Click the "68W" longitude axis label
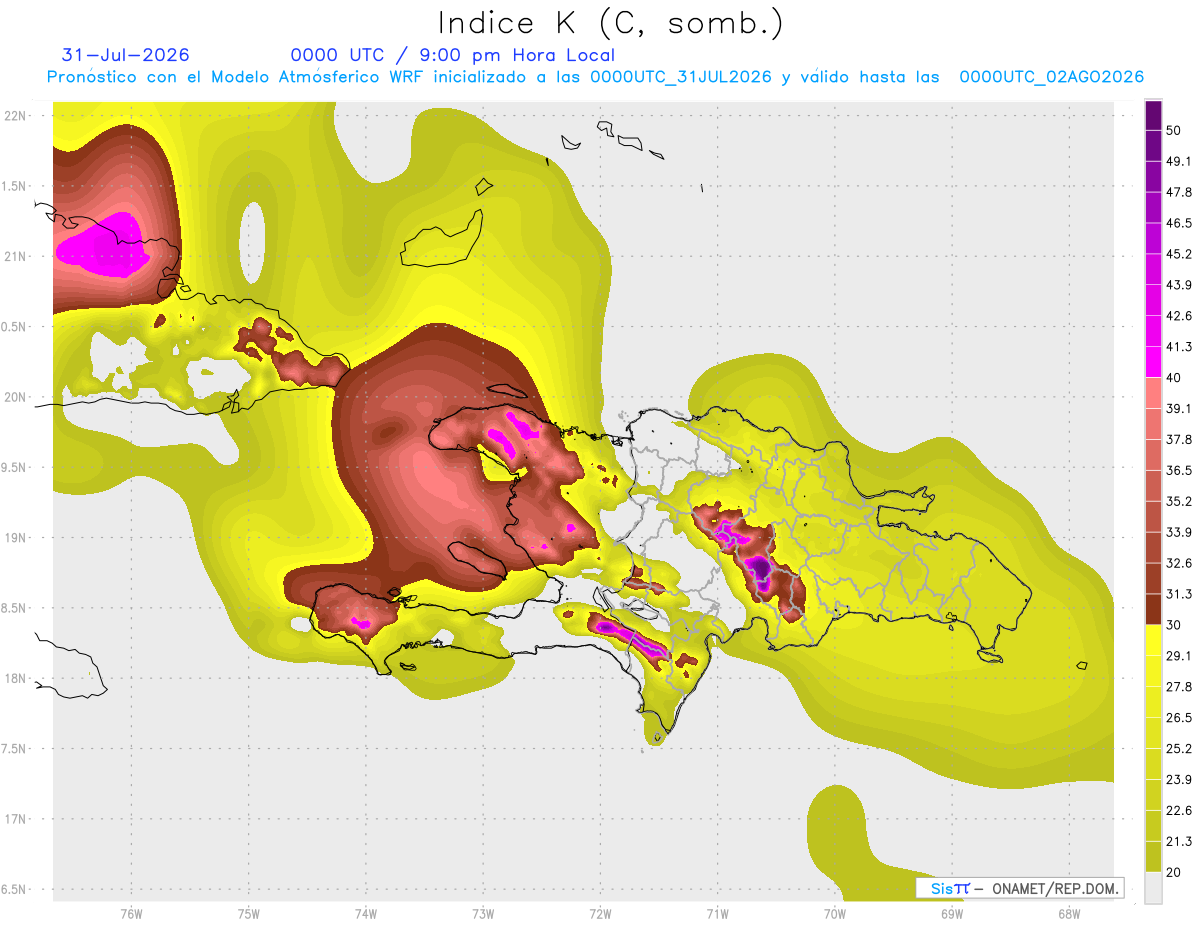Screen dimensions: 1200x927 coord(1068,913)
